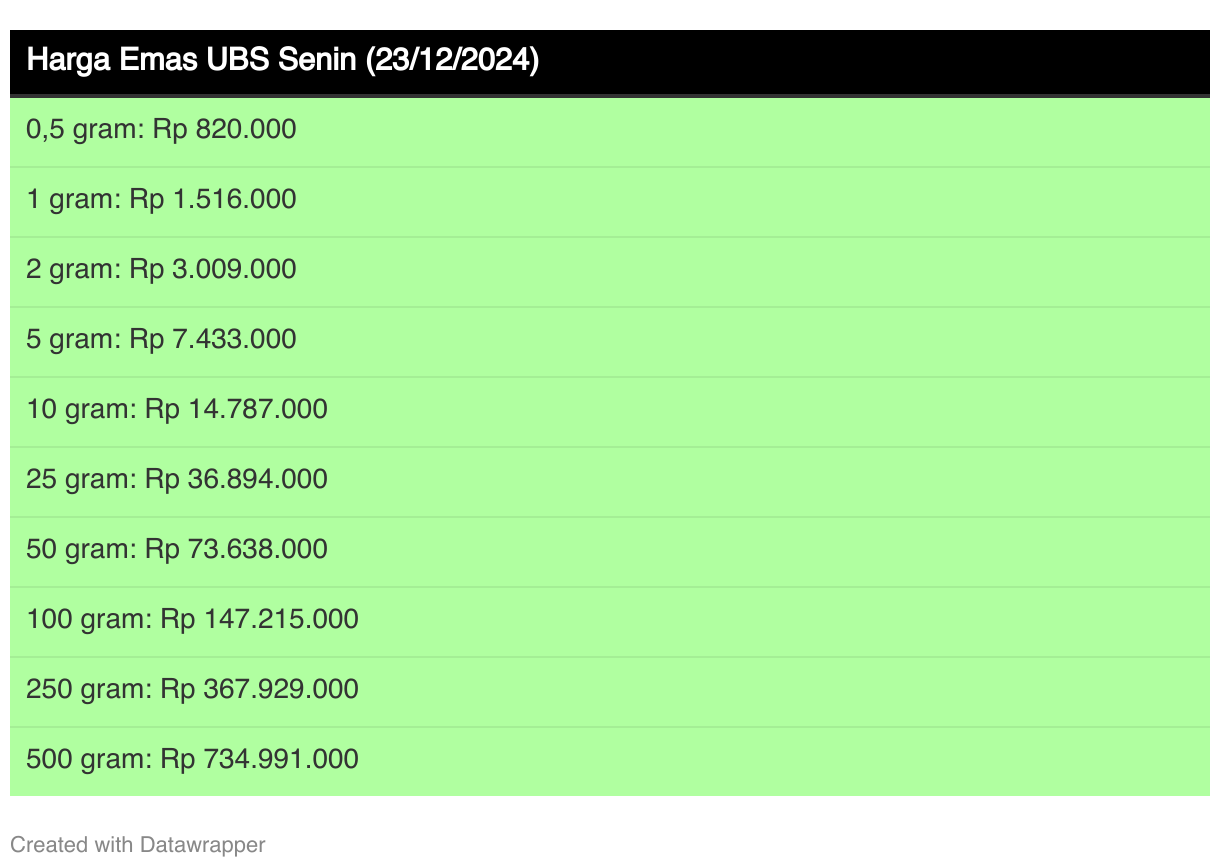Select the 10 gram Rp 14.787.000 row
Image resolution: width=1220 pixels, height=868 pixels.
pyautogui.click(x=610, y=411)
